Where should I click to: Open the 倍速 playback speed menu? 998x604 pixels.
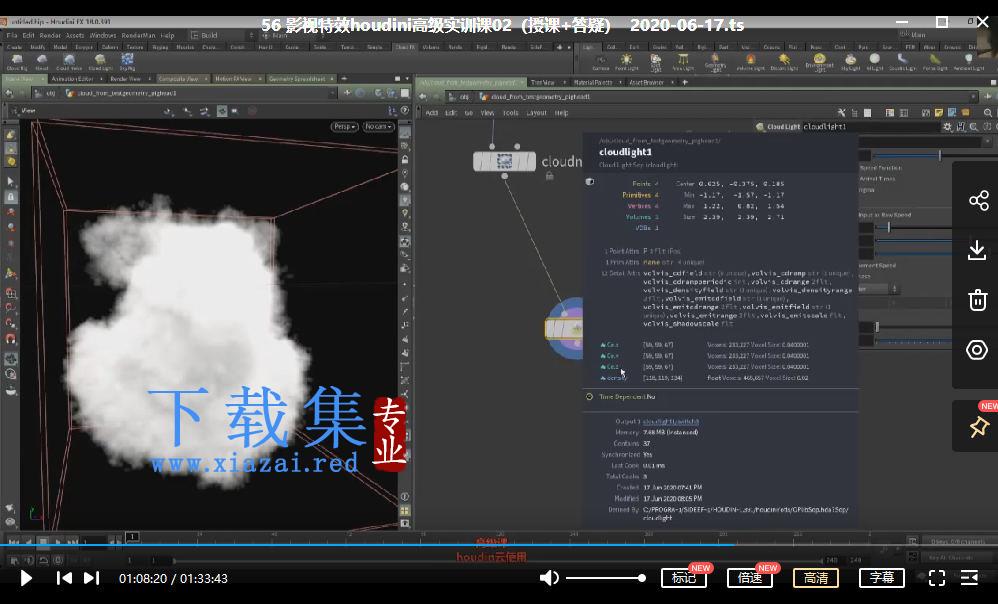pos(750,578)
